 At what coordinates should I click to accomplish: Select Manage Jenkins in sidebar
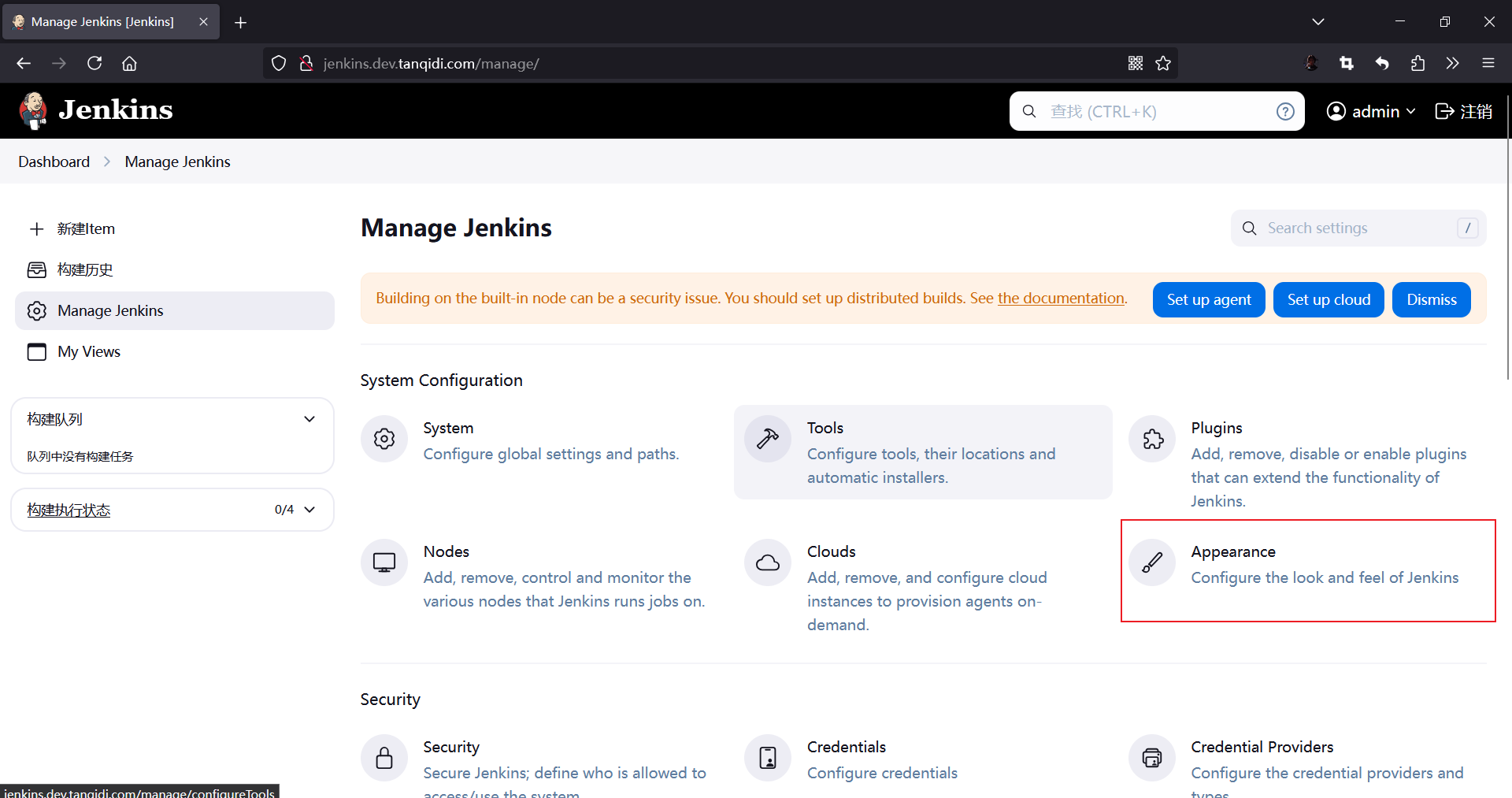[x=175, y=311]
